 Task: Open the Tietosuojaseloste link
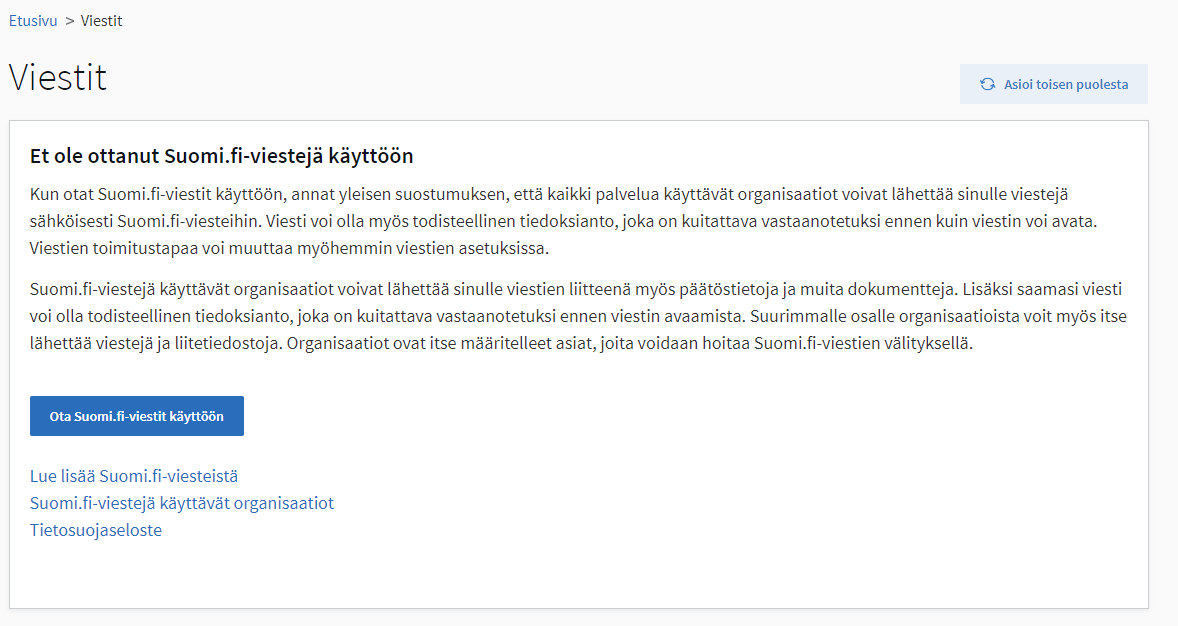point(95,530)
